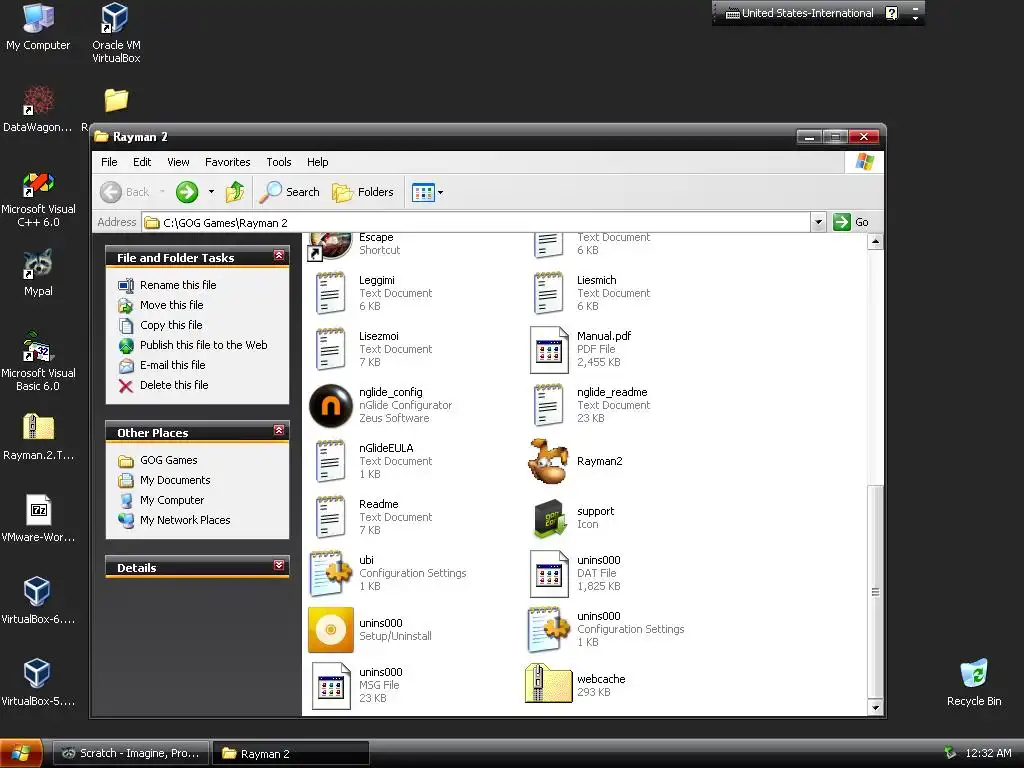Image resolution: width=1024 pixels, height=768 pixels.
Task: Select the unins000 DAT file
Action: (x=549, y=574)
